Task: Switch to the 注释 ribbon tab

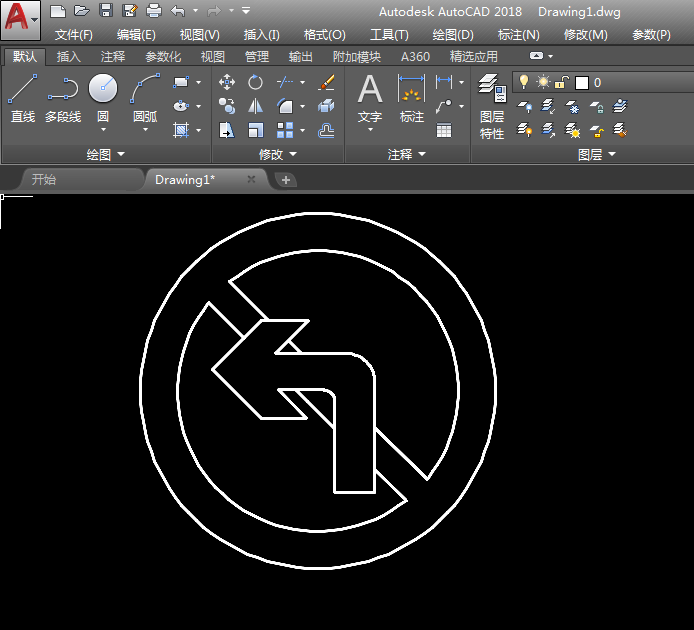Action: (113, 57)
